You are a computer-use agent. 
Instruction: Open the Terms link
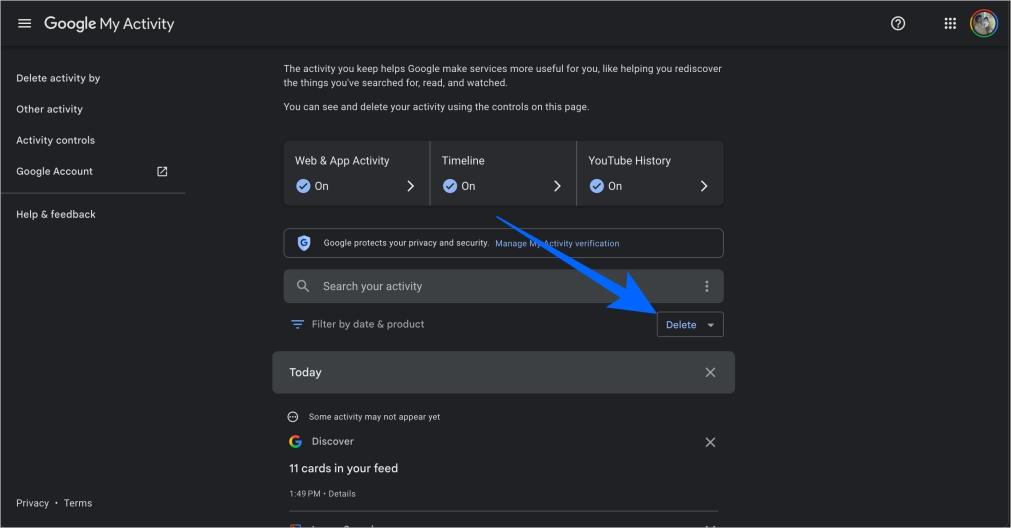[78, 503]
